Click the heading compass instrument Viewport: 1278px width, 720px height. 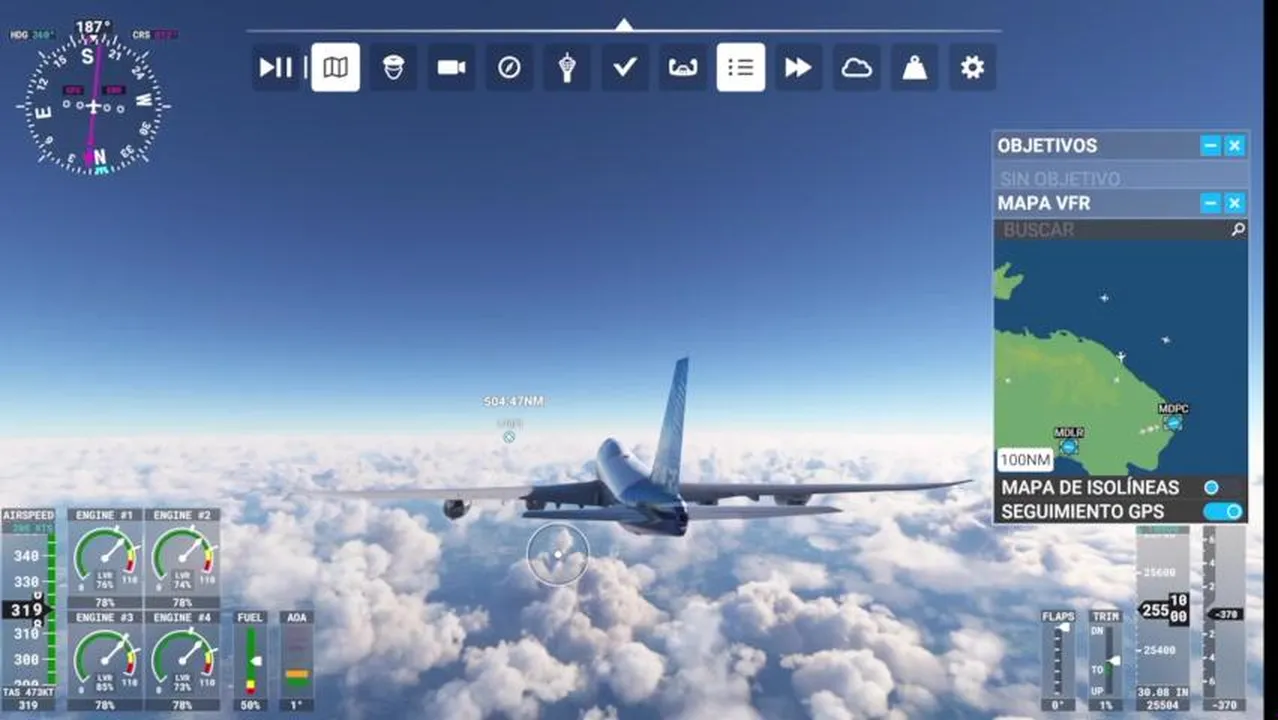tap(94, 105)
